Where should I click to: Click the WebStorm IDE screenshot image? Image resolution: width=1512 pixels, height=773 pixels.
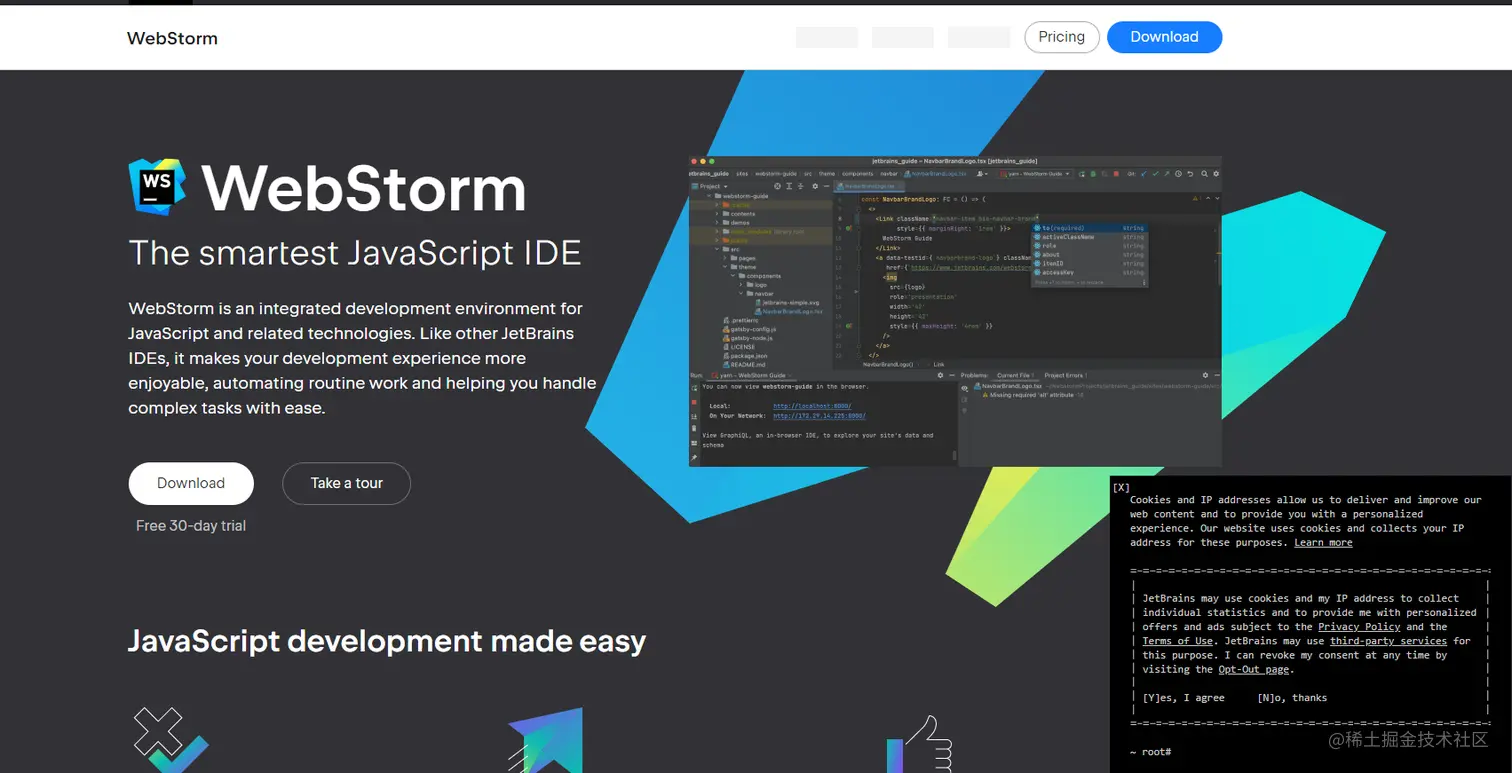pyautogui.click(x=955, y=311)
